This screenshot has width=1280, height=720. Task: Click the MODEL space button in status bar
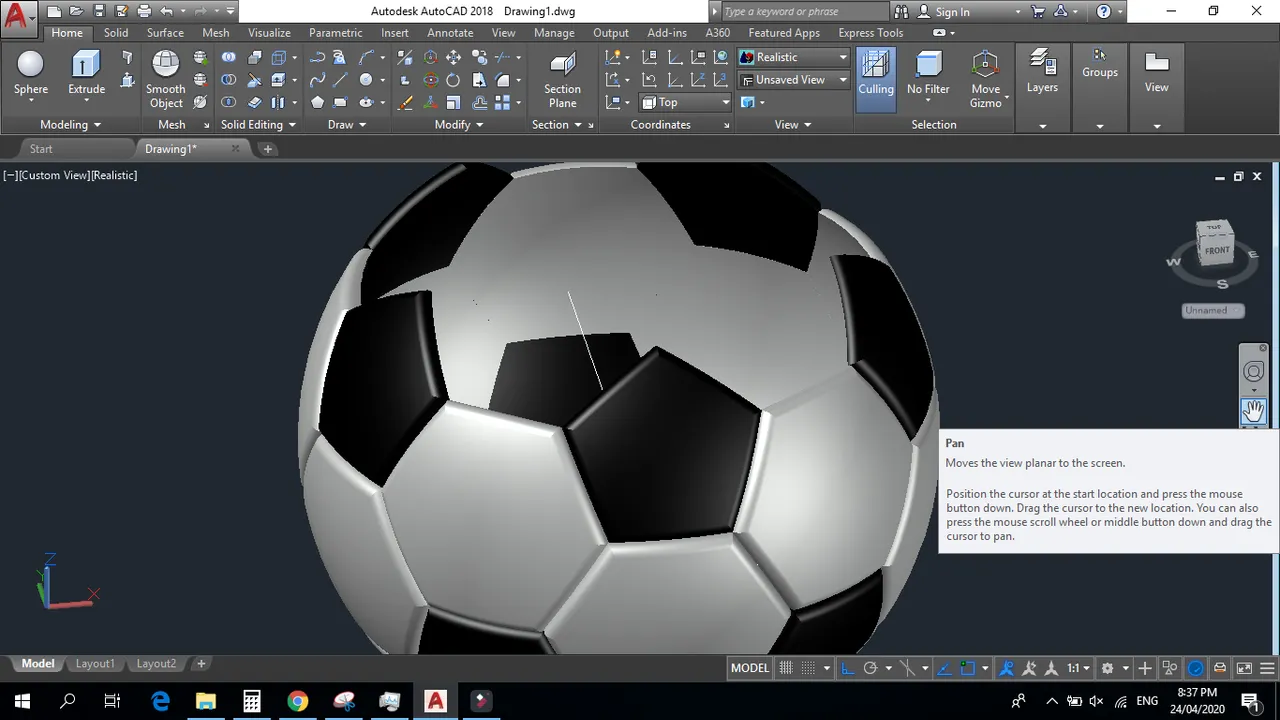tap(750, 668)
